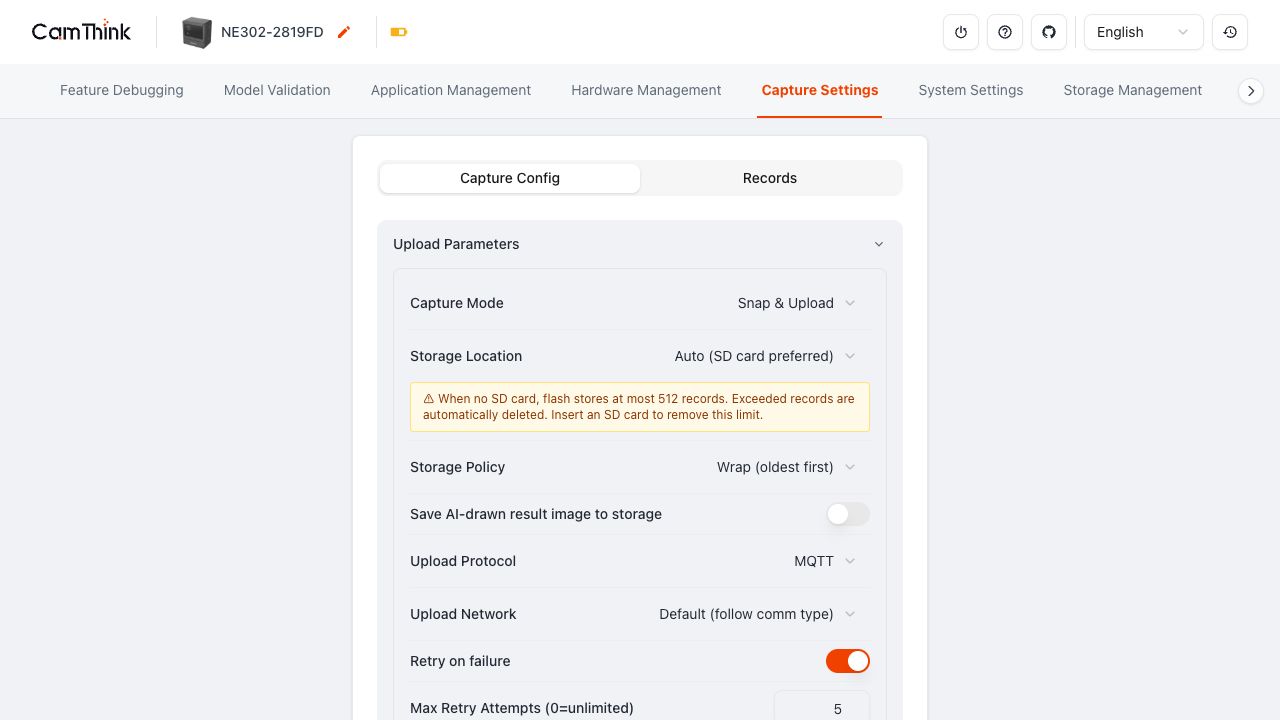Click Max Retry Attempts (0=unlimited) label

point(522,708)
